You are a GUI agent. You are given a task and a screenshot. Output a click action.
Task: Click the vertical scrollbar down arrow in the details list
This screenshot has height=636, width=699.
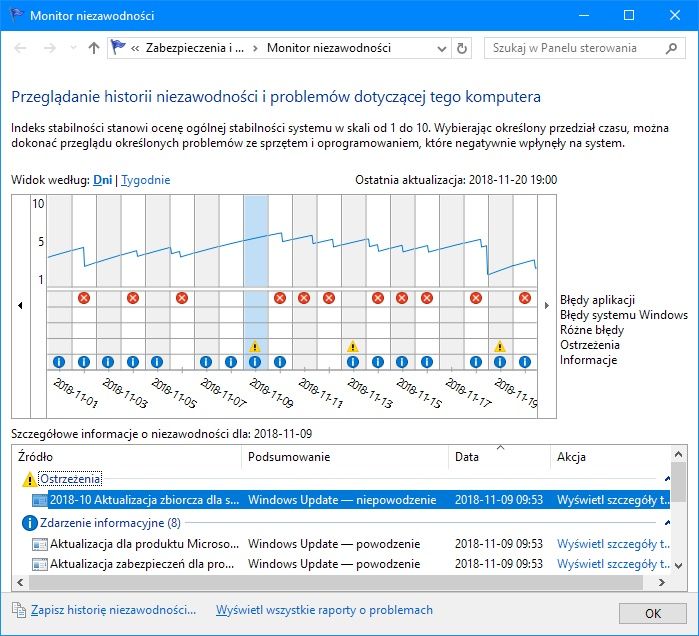pos(678,566)
